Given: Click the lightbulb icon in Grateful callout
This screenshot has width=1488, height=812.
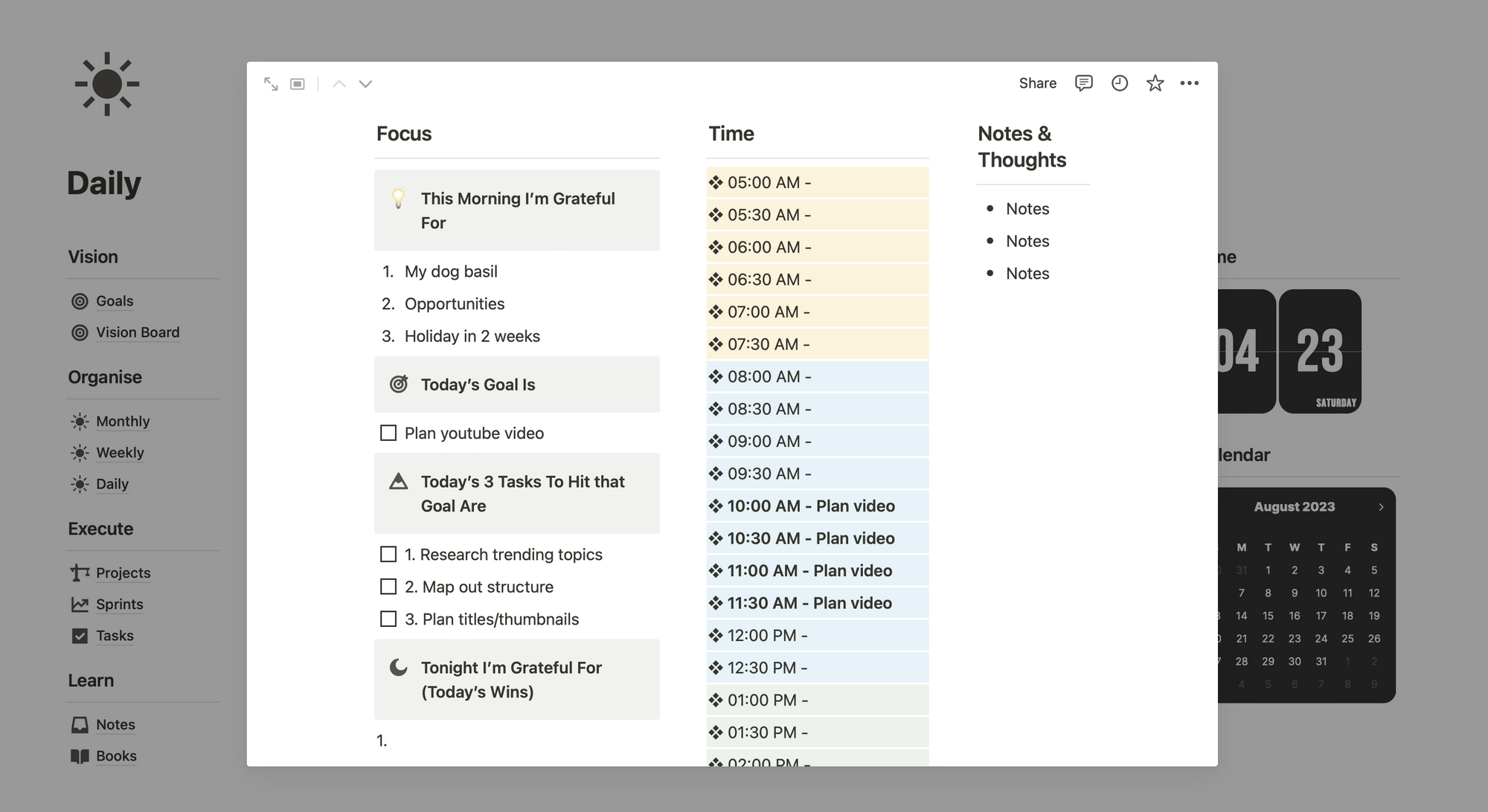Looking at the screenshot, I should (x=399, y=199).
